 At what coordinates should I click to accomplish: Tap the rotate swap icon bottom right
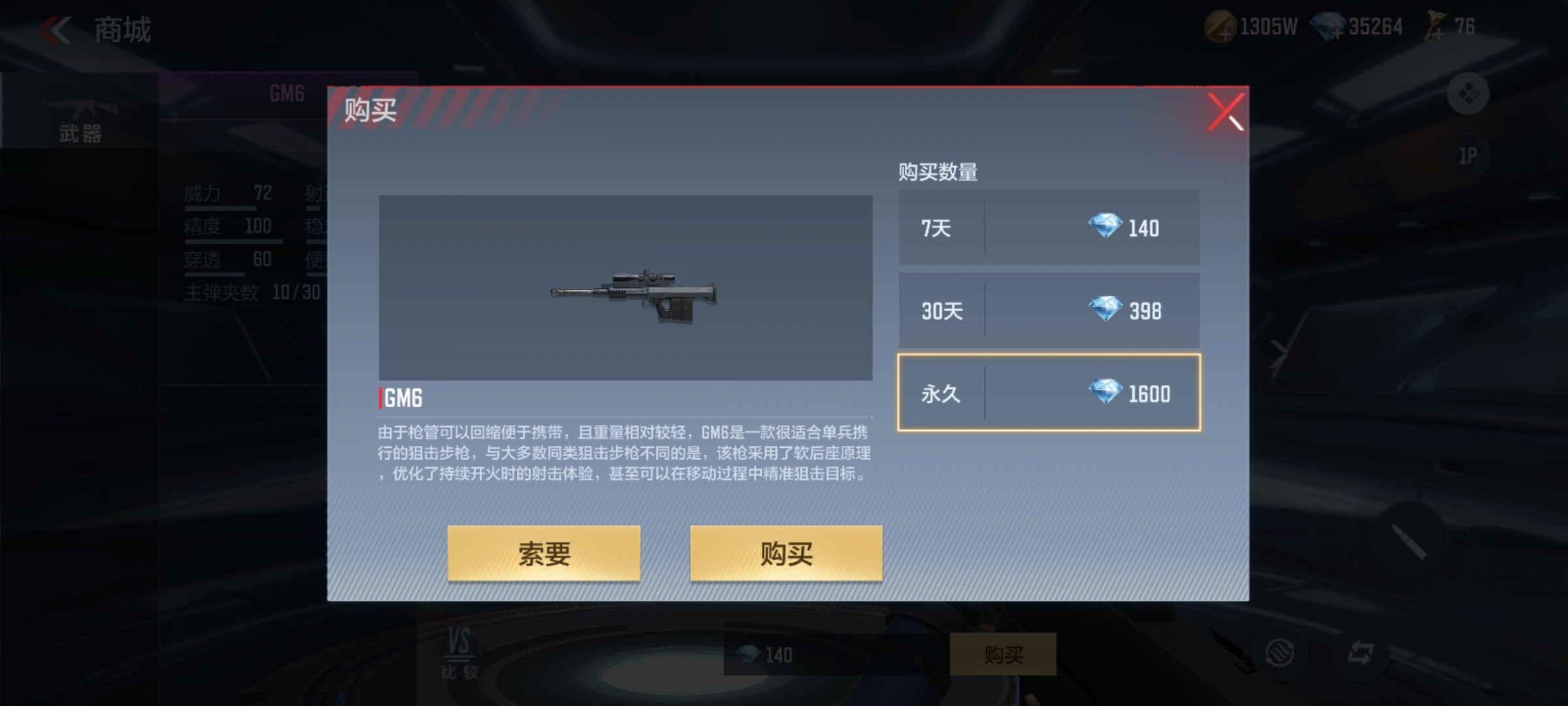1361,652
